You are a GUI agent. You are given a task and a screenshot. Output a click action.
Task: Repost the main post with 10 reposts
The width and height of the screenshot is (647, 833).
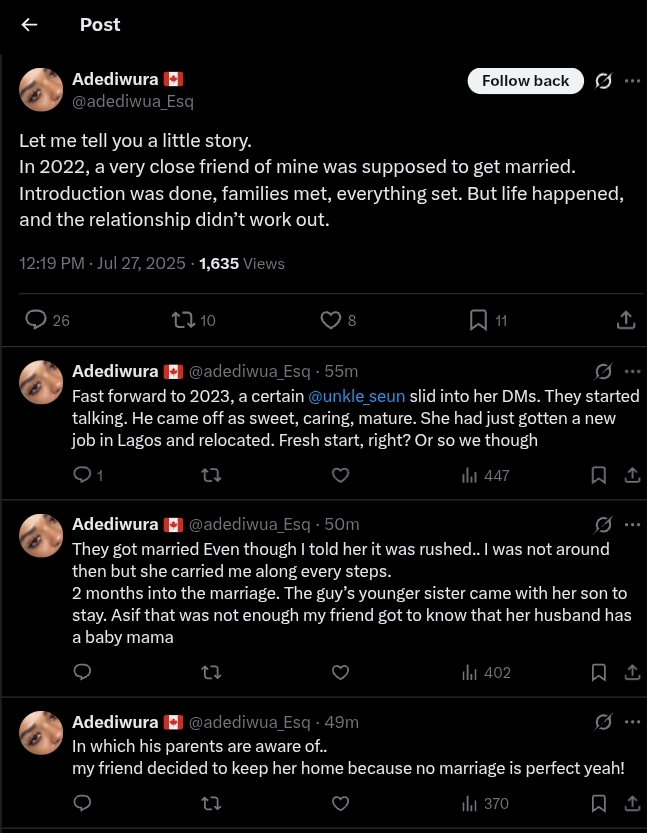click(182, 320)
